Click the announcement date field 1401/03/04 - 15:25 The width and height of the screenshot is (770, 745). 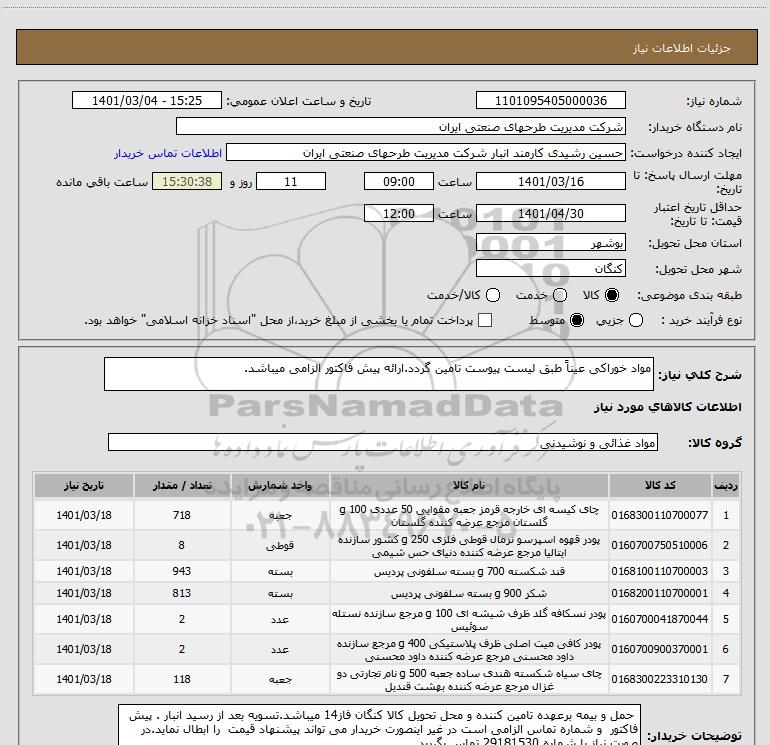(147, 101)
